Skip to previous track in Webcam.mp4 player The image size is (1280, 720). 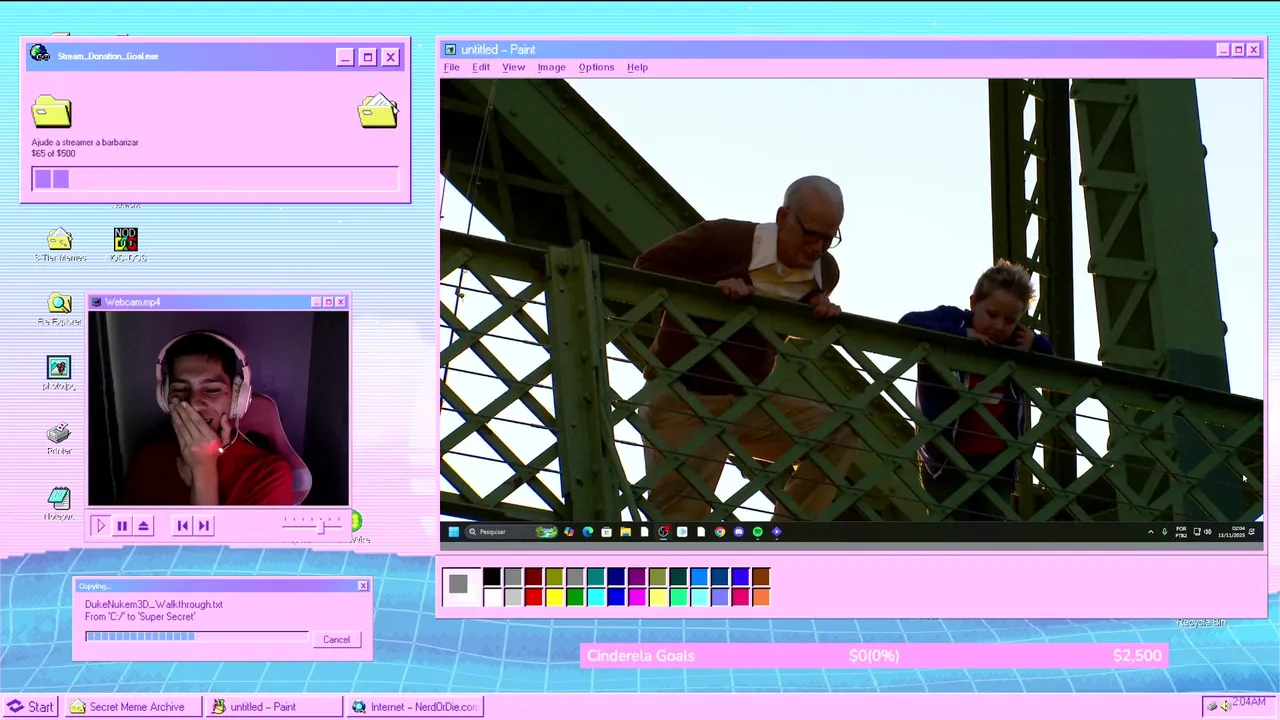182,525
